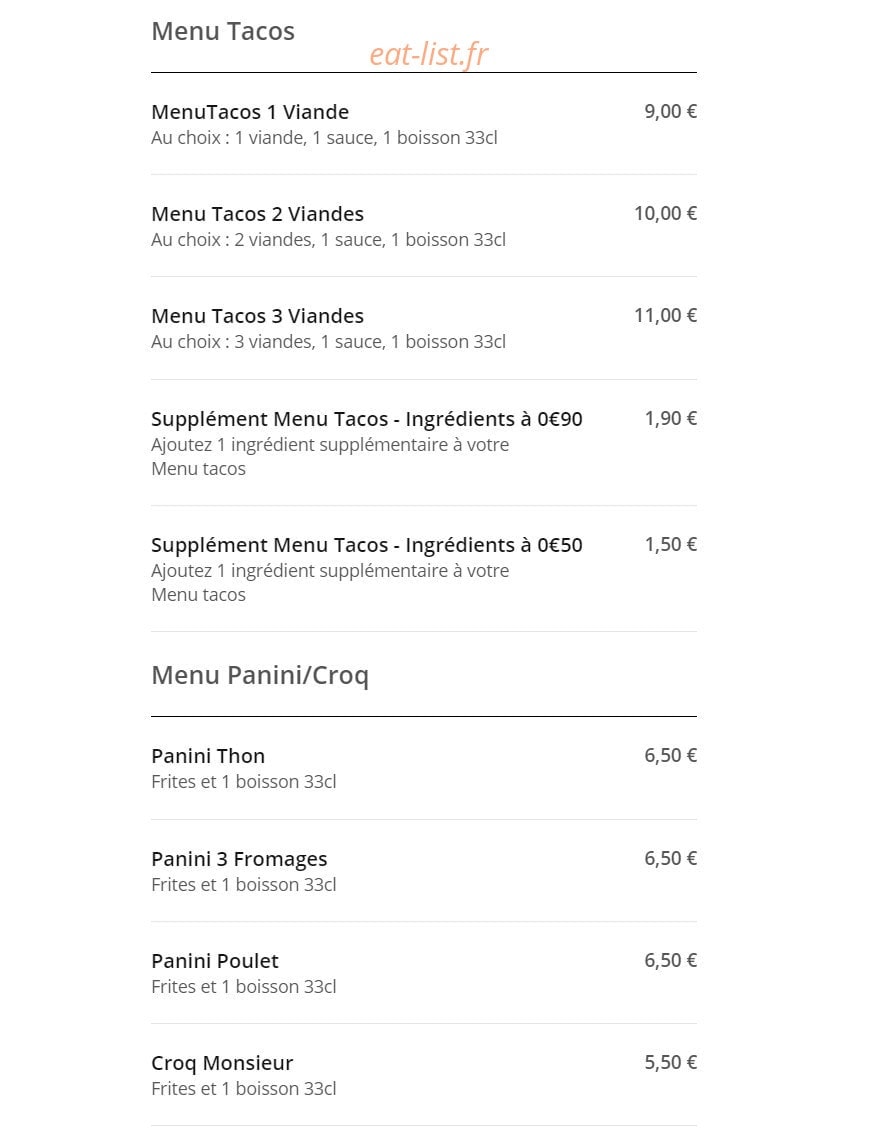Select Menu Tacos 2 Viandes item
Image resolution: width=876 pixels, height=1136 pixels.
[x=424, y=225]
